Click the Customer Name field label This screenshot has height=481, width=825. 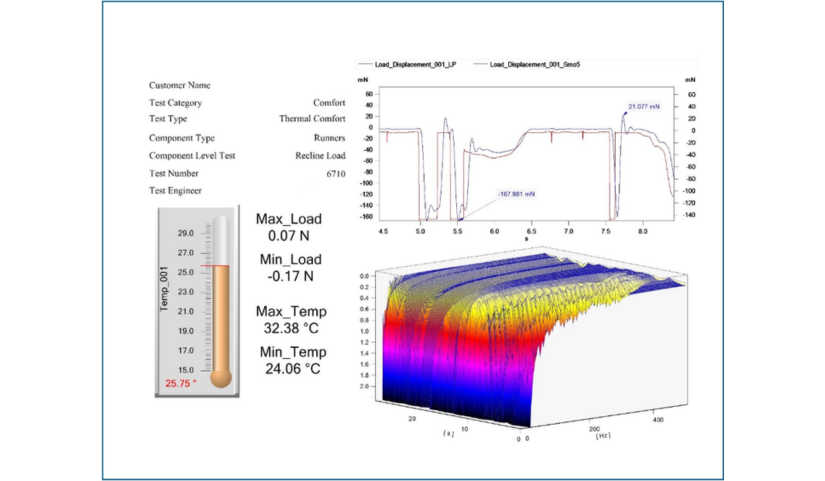(x=179, y=85)
